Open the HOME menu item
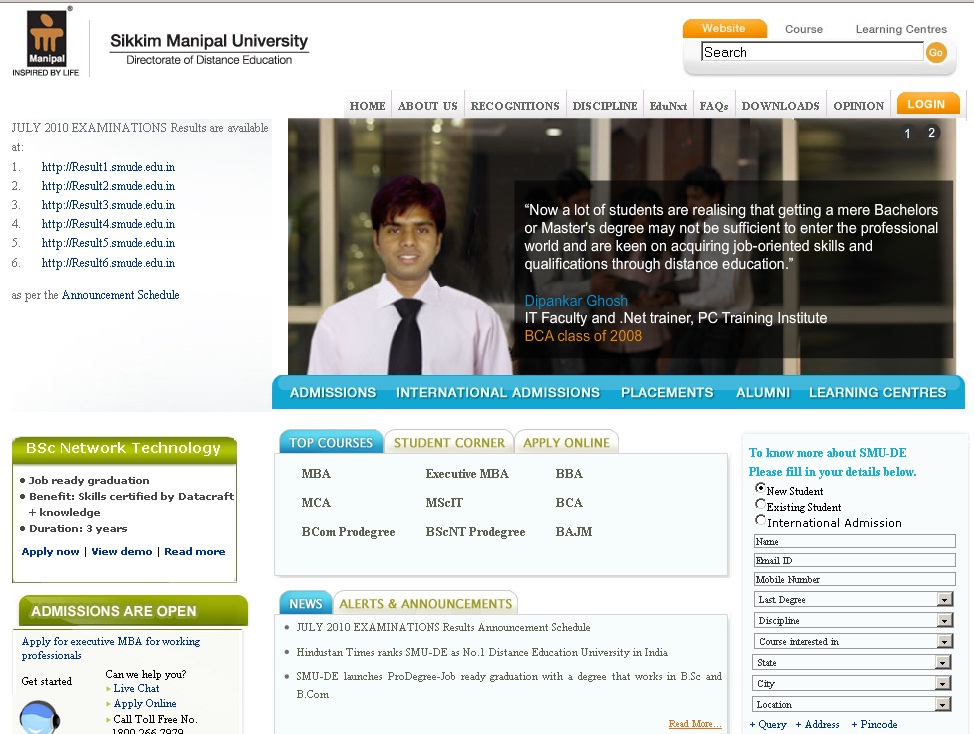The height and width of the screenshot is (734, 974). 368,106
